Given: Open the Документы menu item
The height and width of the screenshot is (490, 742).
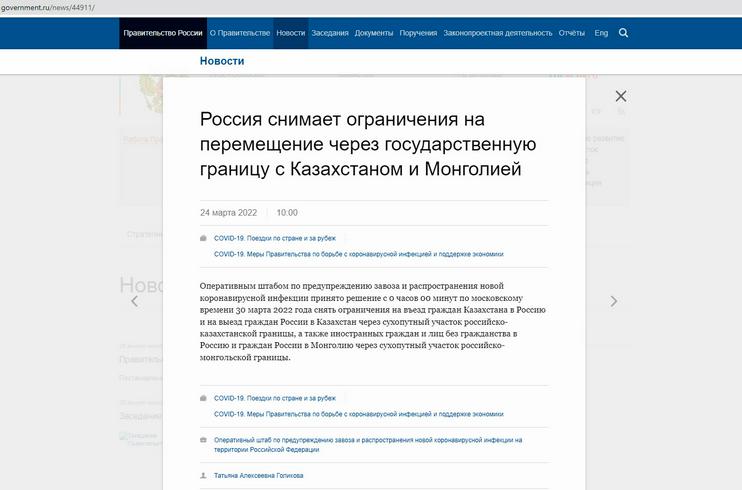Looking at the screenshot, I should click(x=374, y=33).
